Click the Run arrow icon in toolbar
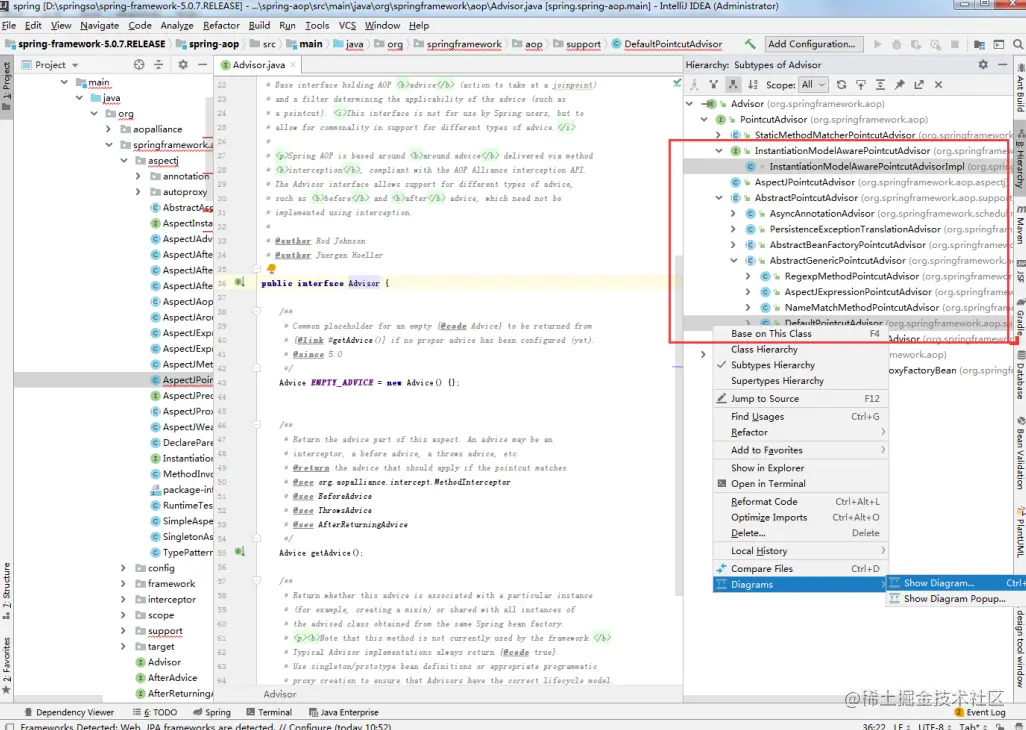This screenshot has width=1026, height=730. [877, 44]
